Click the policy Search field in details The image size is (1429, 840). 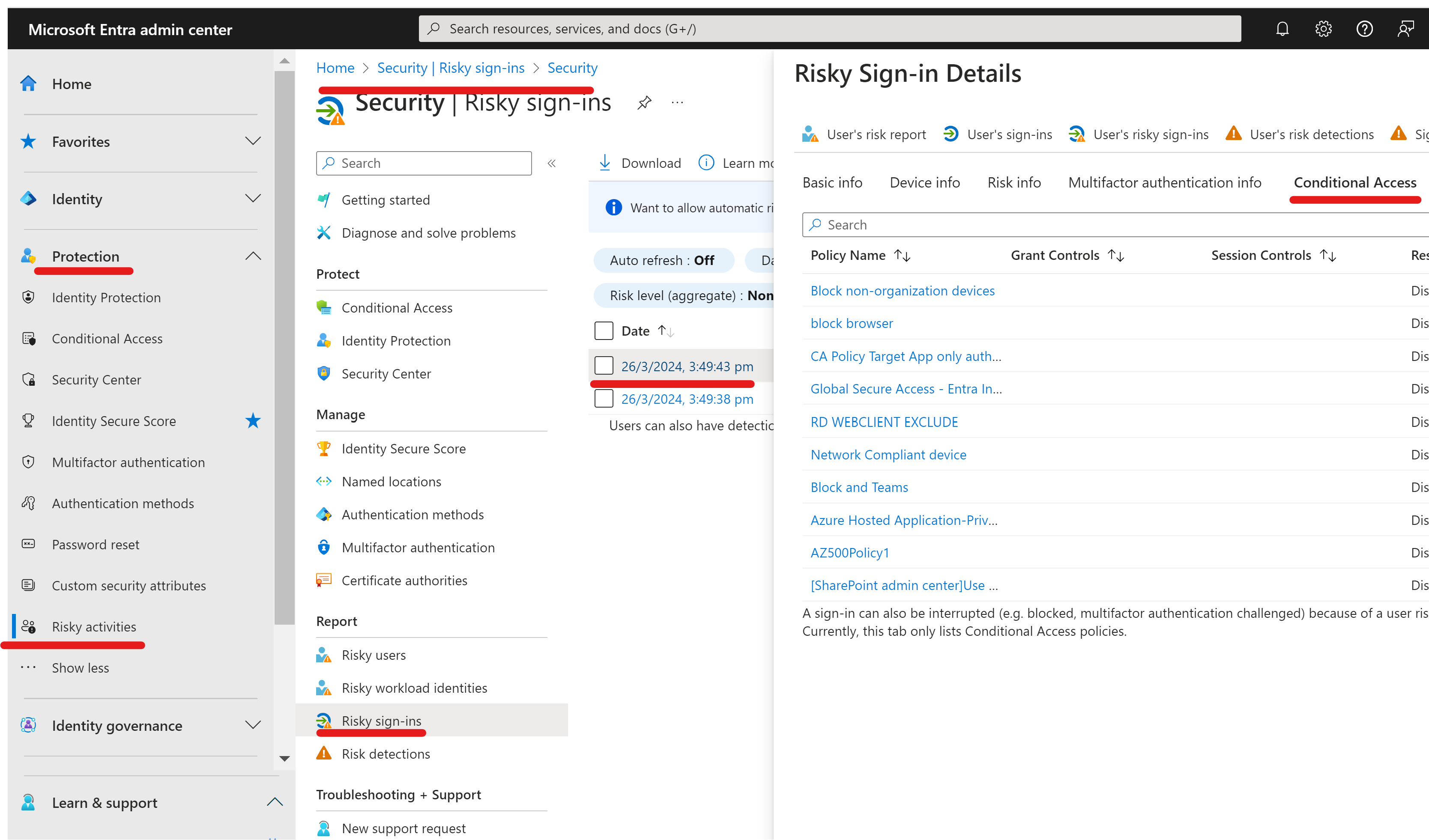(1115, 225)
